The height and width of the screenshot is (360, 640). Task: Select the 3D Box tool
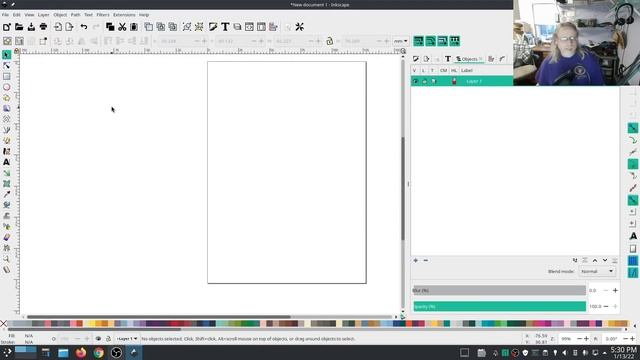[7, 108]
